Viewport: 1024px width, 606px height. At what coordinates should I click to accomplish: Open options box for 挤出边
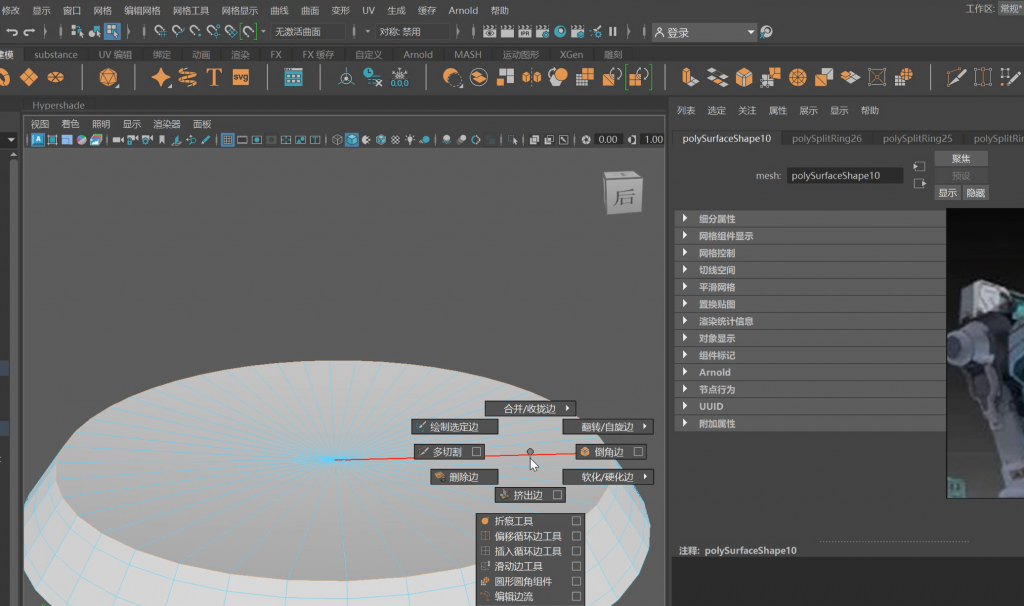click(x=557, y=495)
